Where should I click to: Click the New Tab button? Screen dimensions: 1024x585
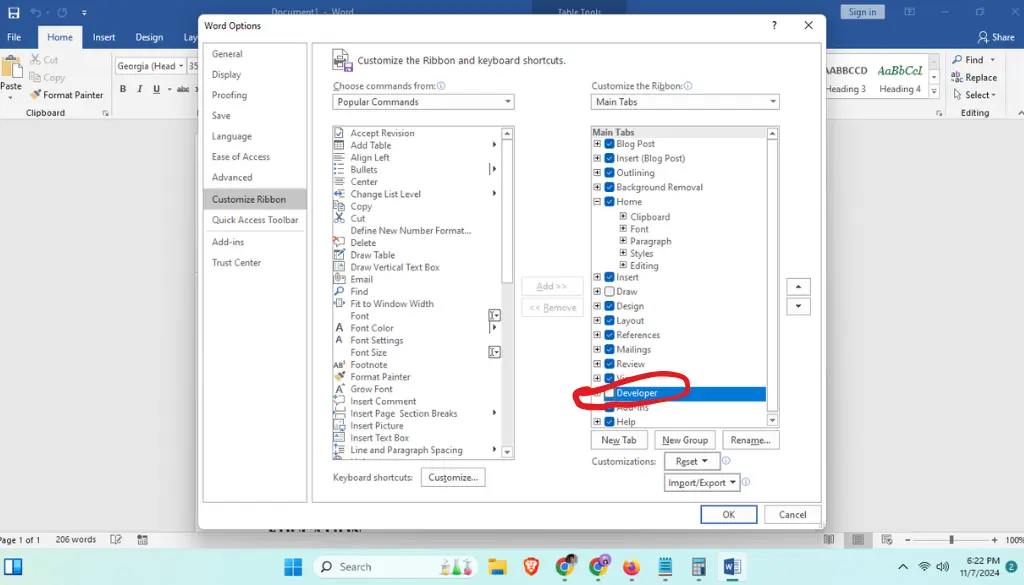tap(618, 440)
